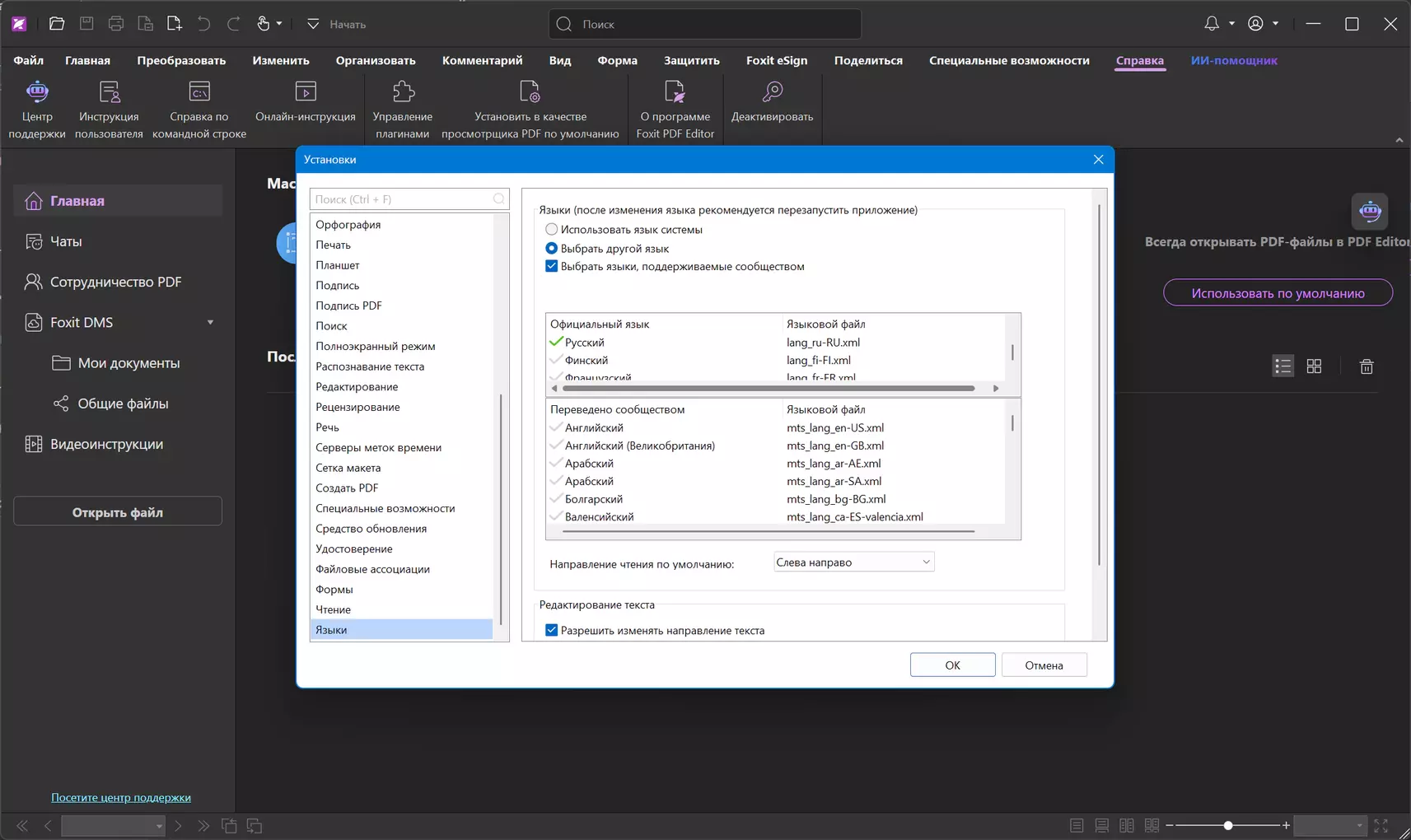Open the Инструкция пользователя guide icon
This screenshot has width=1411, height=840.
tap(109, 91)
